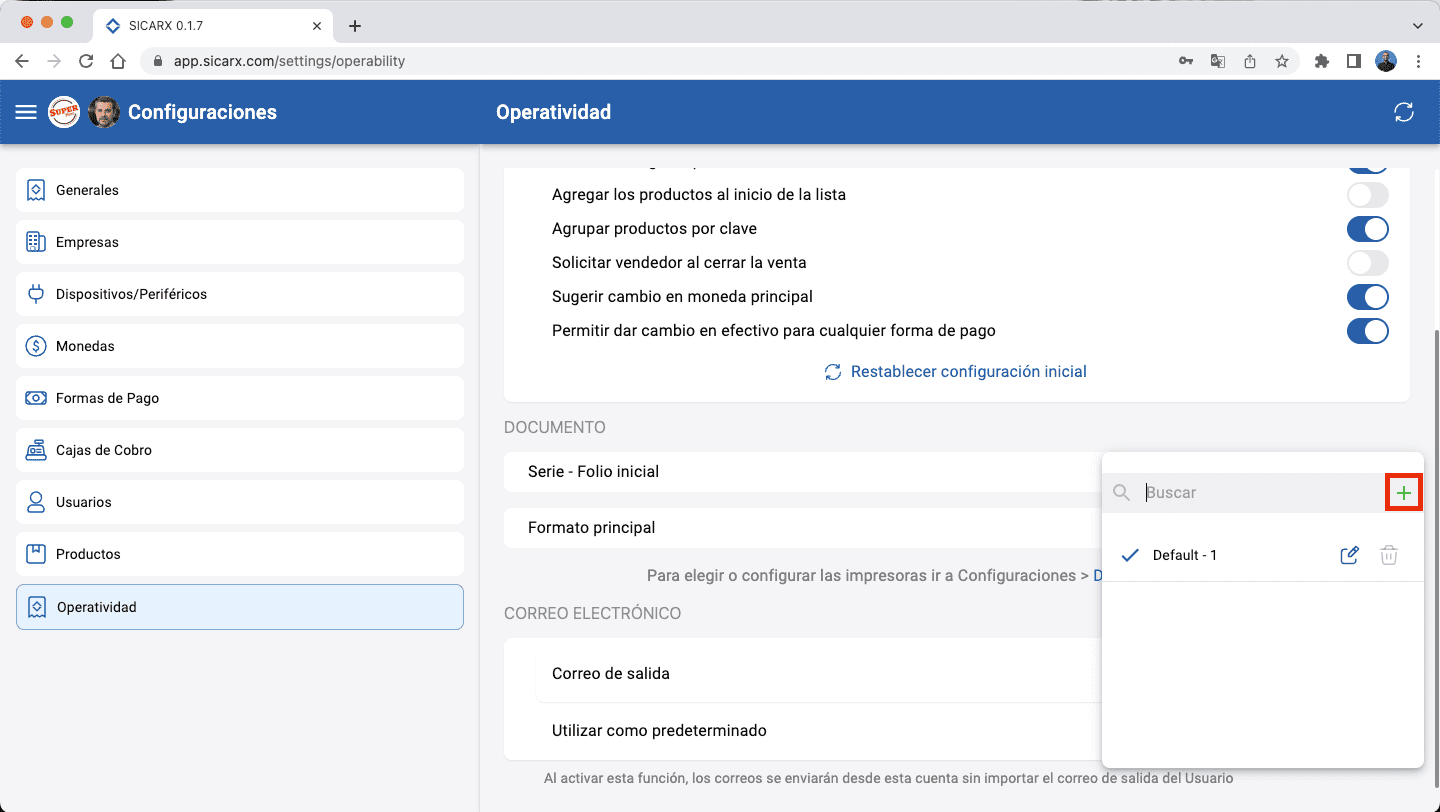Click the Super store logo icon
The height and width of the screenshot is (812, 1440).
64,112
